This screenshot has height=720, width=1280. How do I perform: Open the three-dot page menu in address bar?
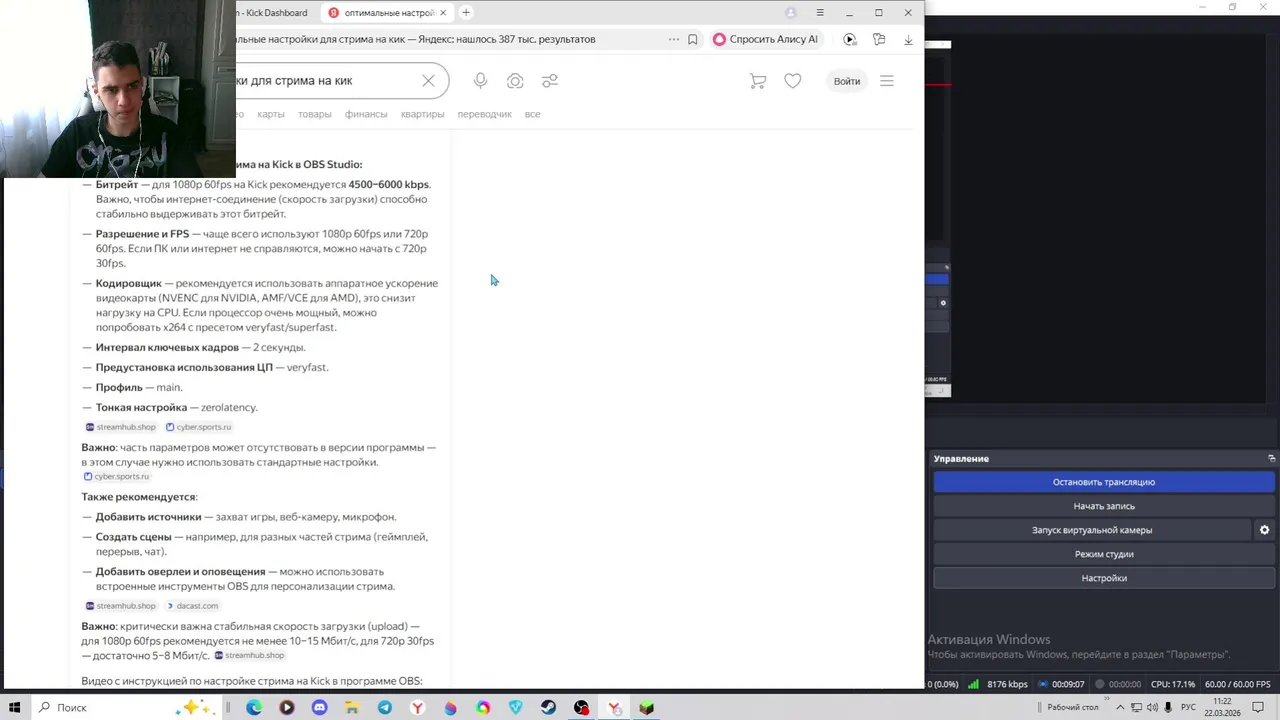pyautogui.click(x=674, y=39)
